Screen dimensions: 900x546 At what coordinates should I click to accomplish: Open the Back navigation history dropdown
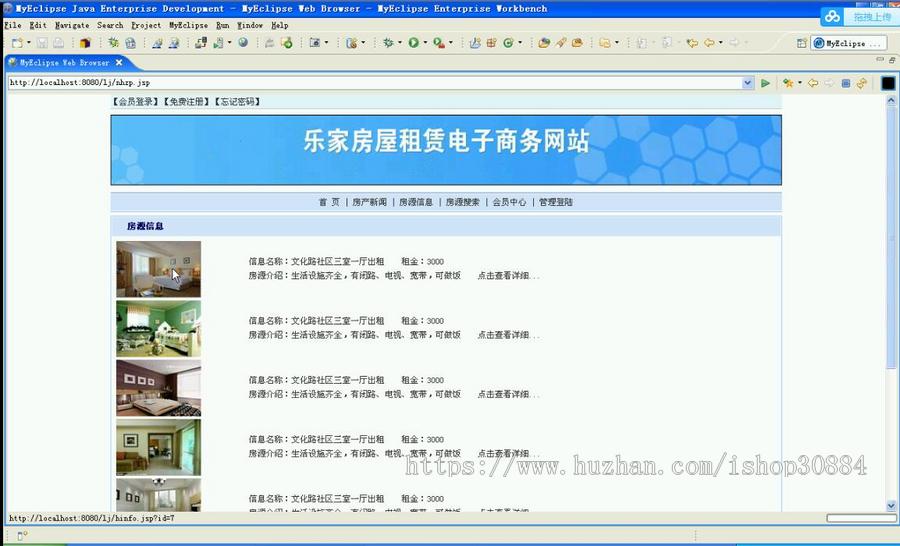[x=720, y=43]
